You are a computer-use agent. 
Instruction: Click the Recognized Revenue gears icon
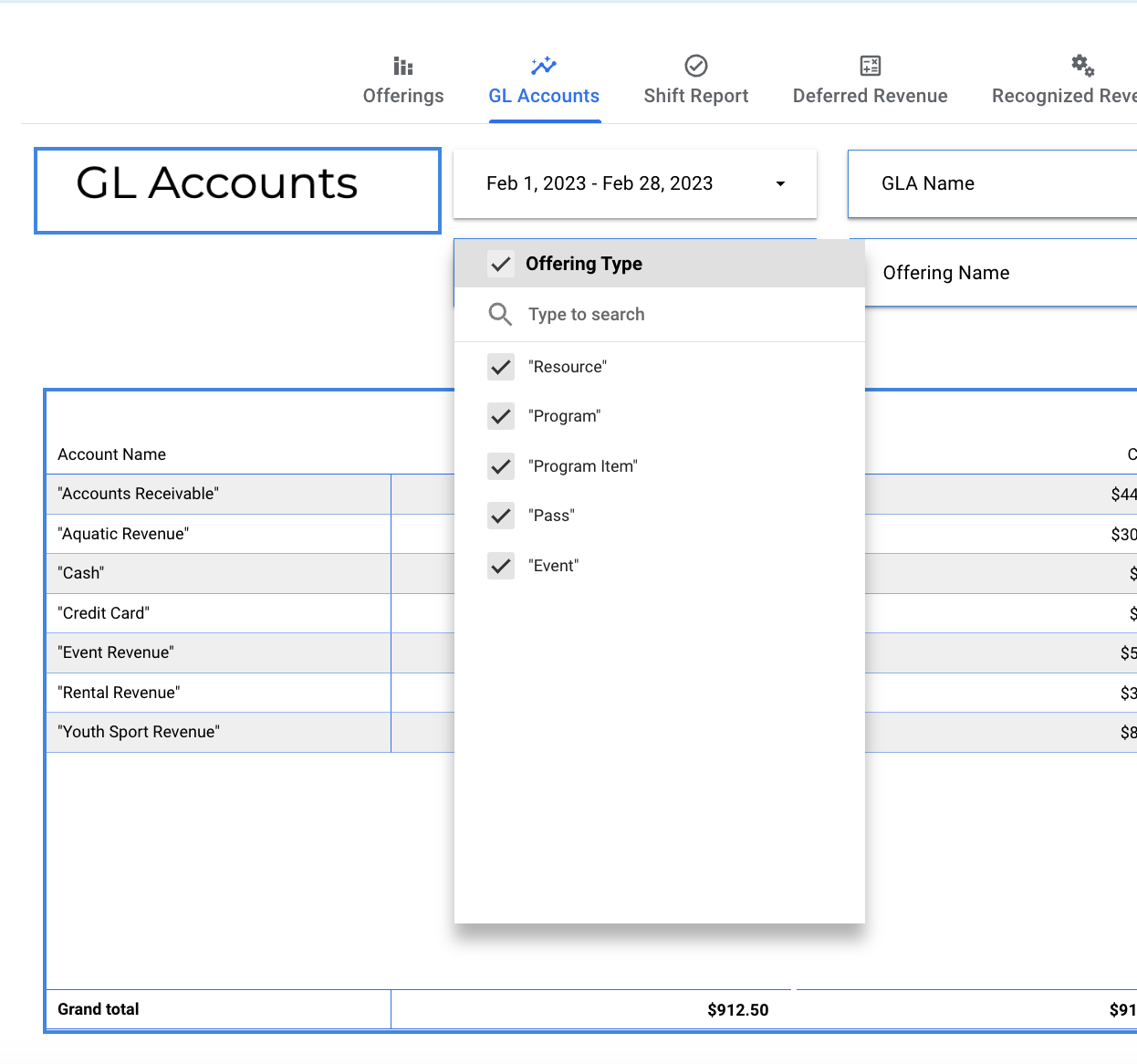(1083, 66)
